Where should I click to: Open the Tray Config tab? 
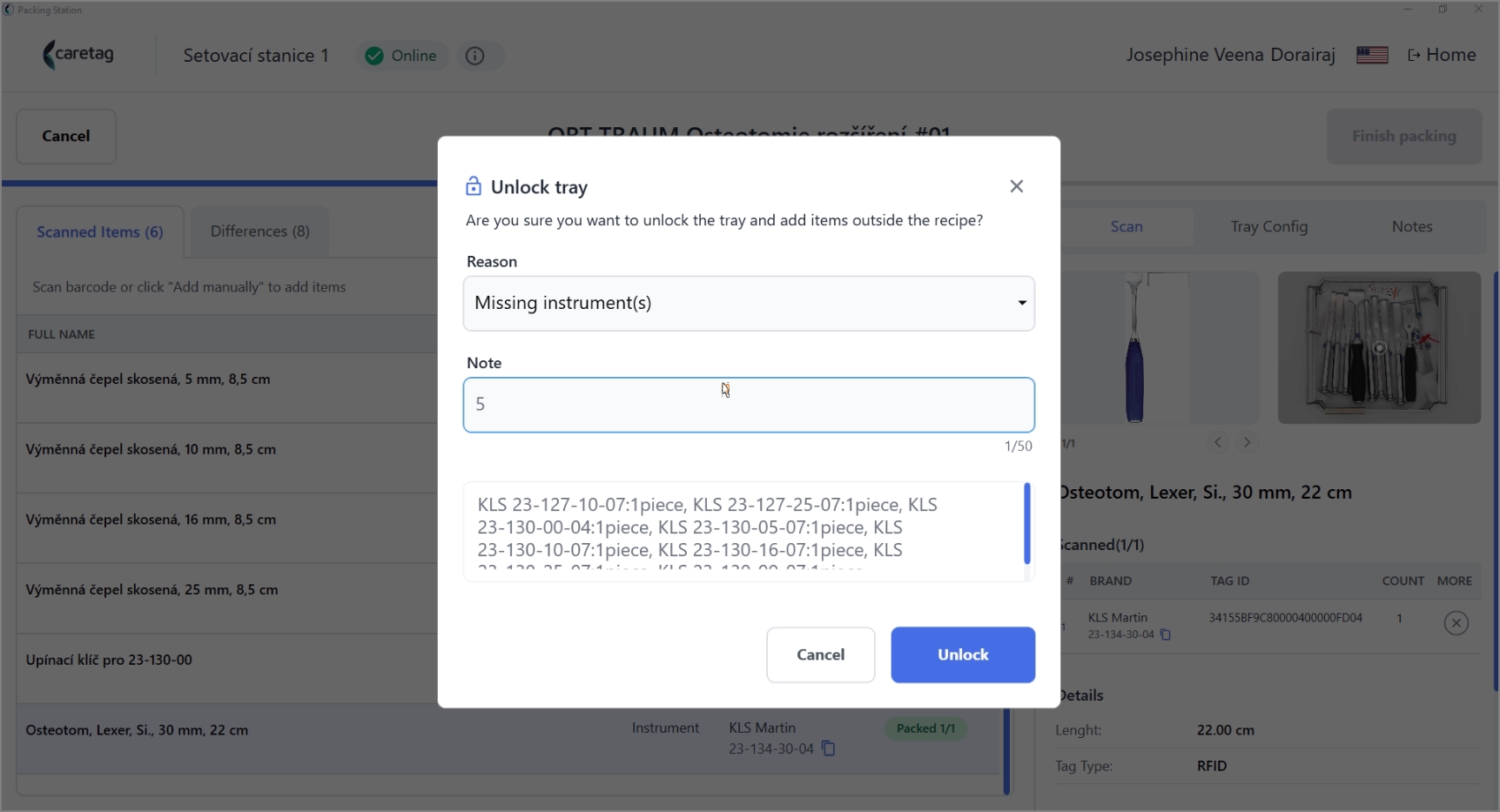click(x=1268, y=226)
